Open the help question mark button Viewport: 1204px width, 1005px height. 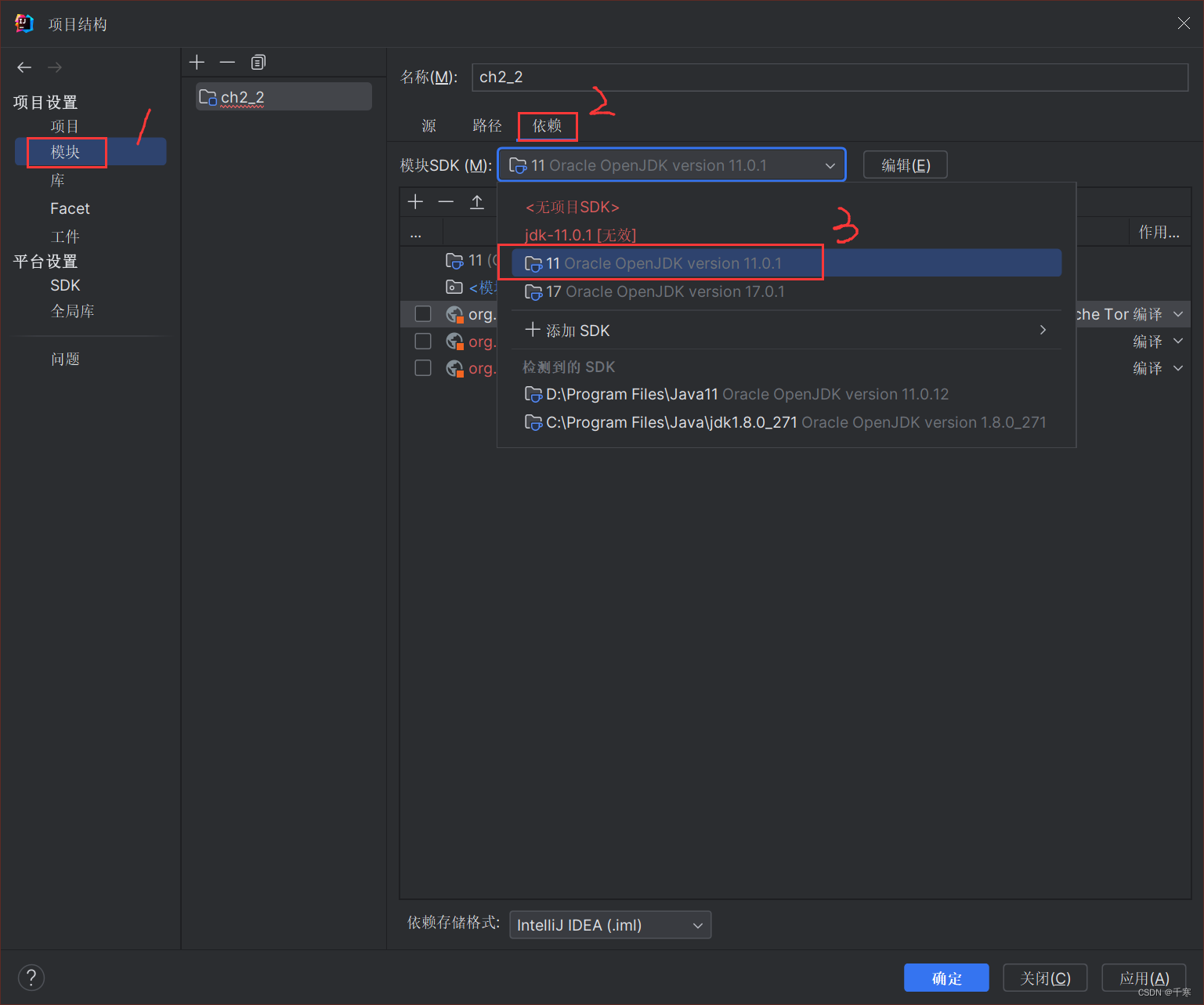tap(31, 978)
